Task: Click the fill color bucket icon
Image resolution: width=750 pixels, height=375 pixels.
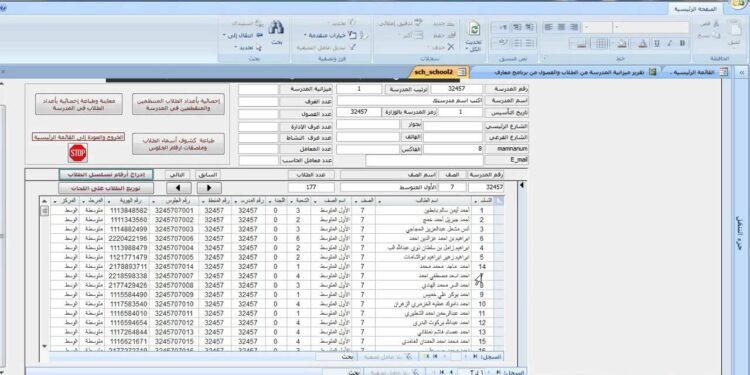Action: click(622, 44)
